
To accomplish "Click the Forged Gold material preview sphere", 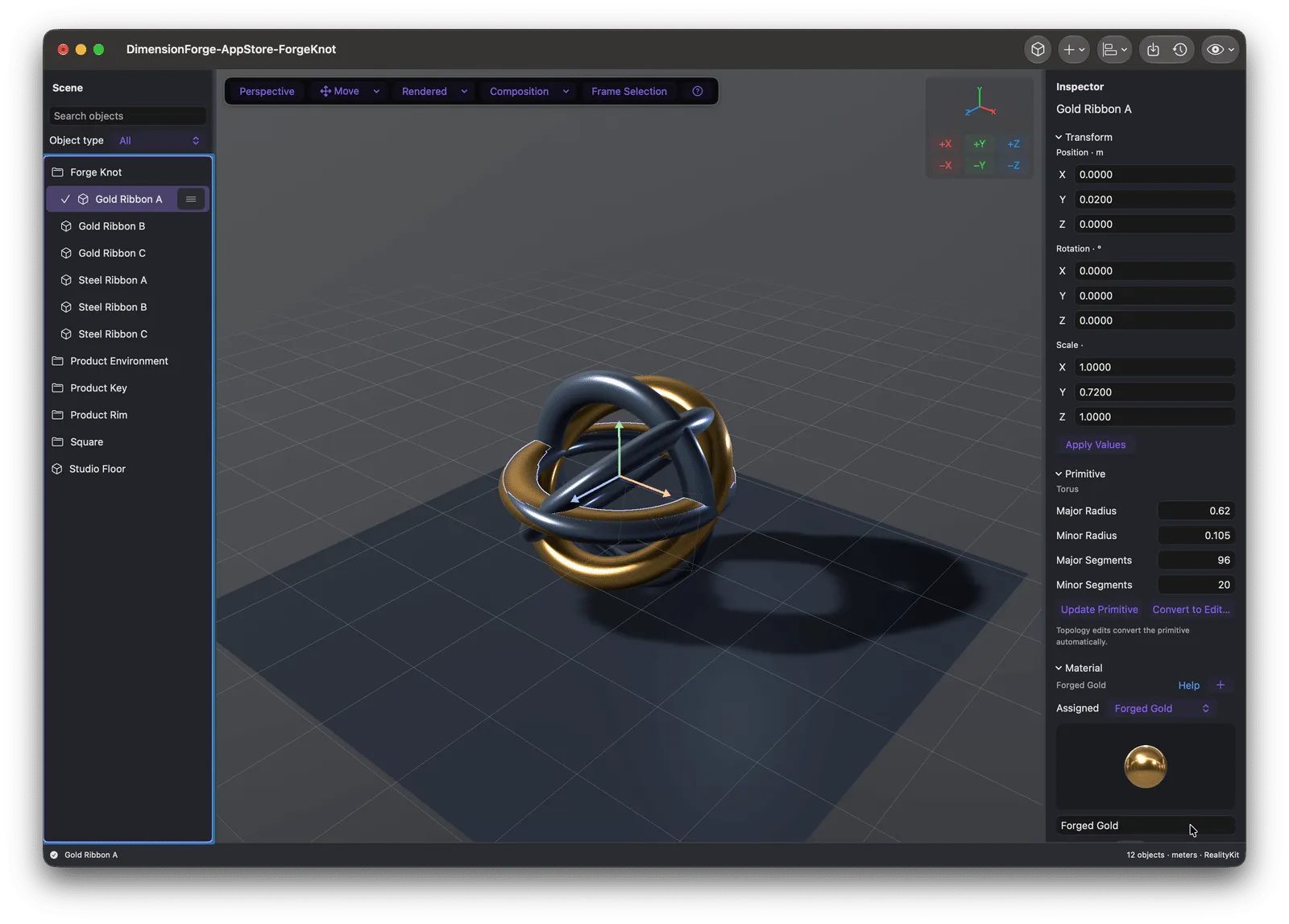I will pos(1145,766).
